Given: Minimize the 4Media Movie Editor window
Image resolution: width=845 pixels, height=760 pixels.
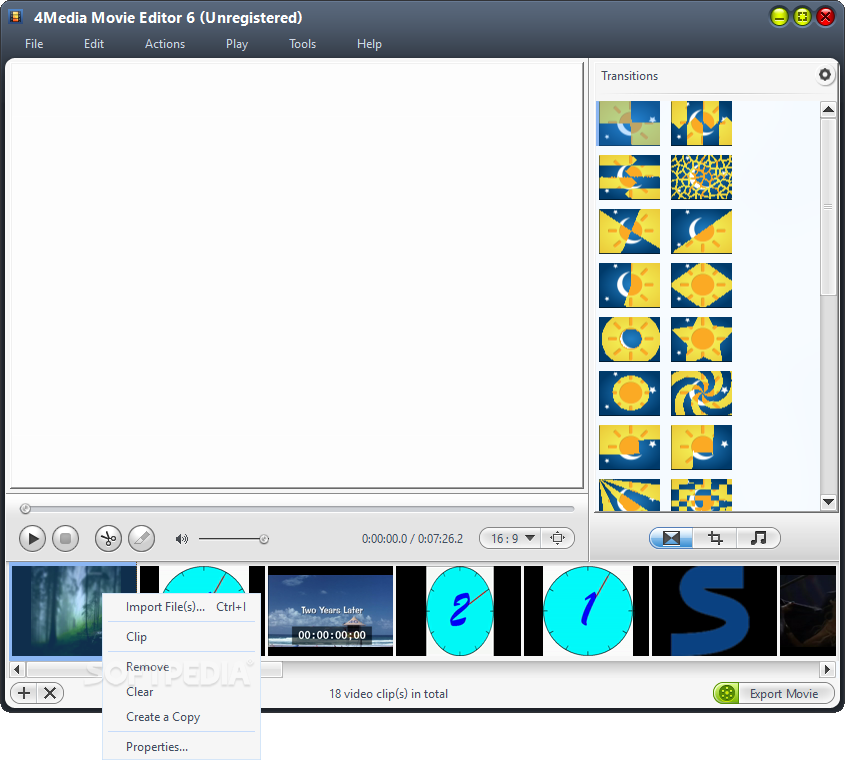Looking at the screenshot, I should 779,17.
